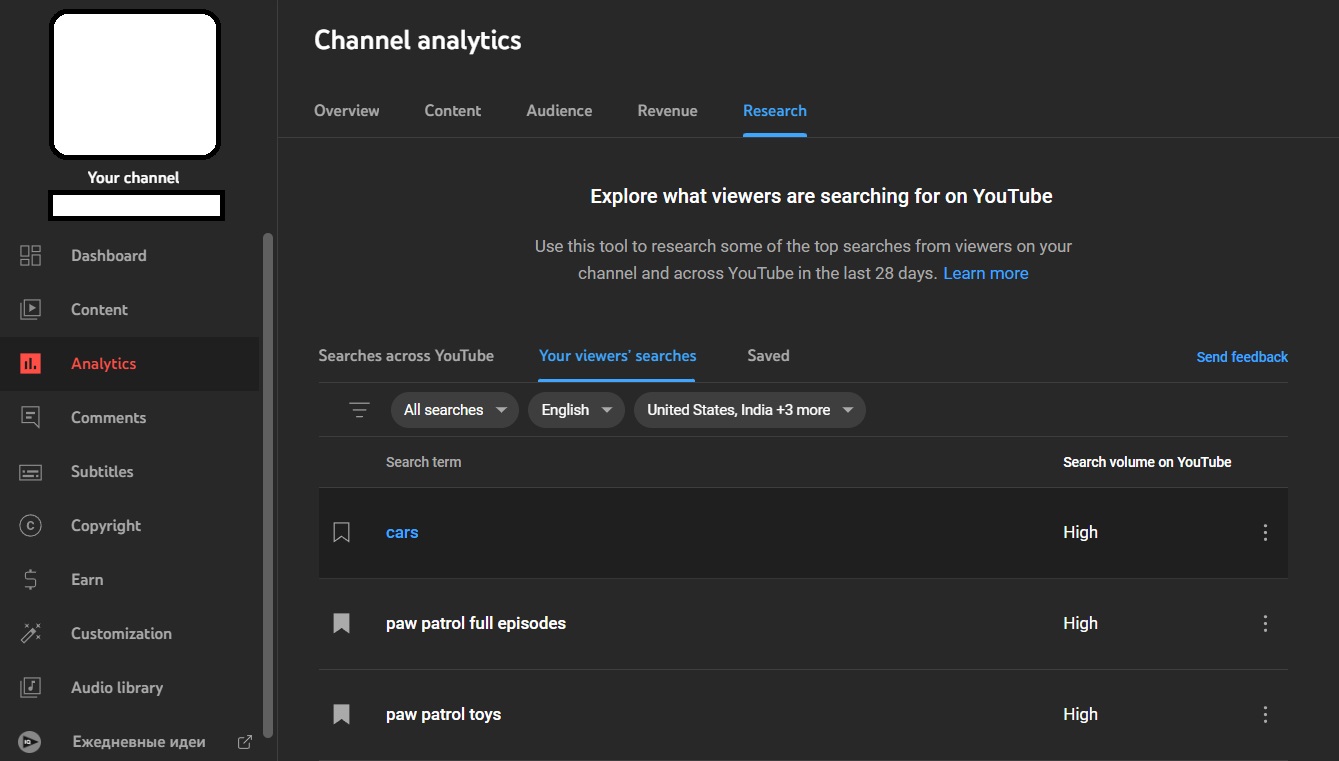
Task: Open the cars search term link
Action: click(402, 533)
